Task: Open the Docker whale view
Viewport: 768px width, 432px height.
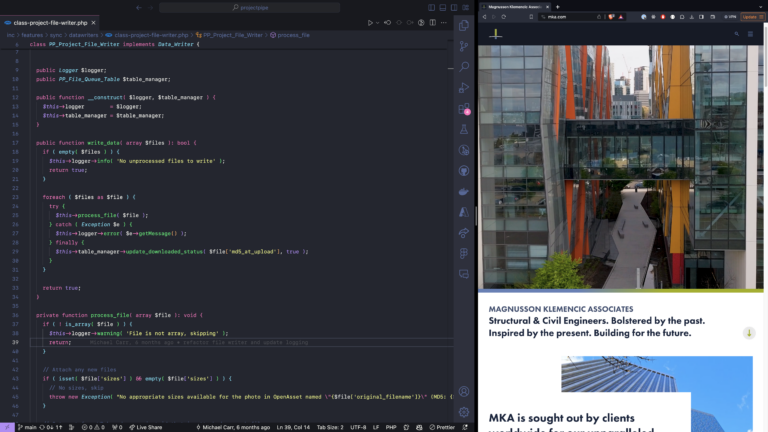Action: tap(464, 192)
